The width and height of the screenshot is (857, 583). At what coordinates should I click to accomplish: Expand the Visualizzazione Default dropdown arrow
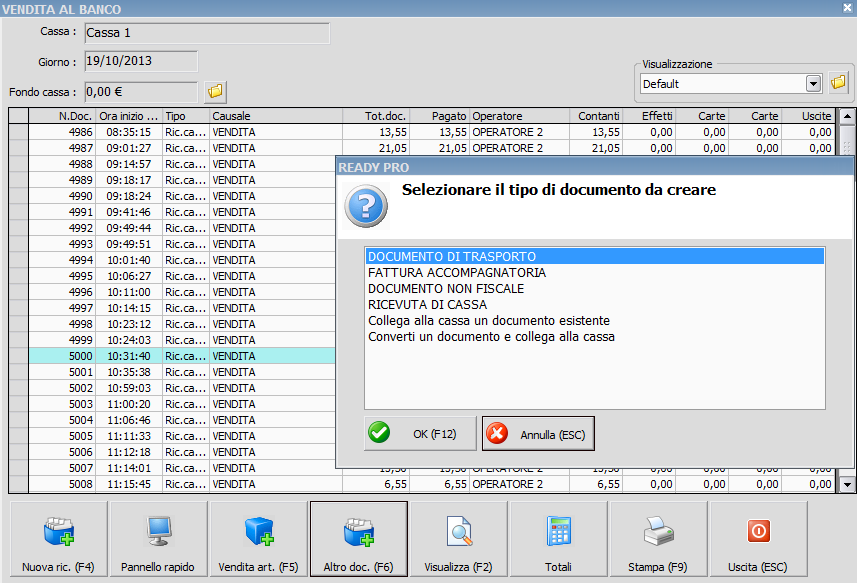pyautogui.click(x=813, y=84)
